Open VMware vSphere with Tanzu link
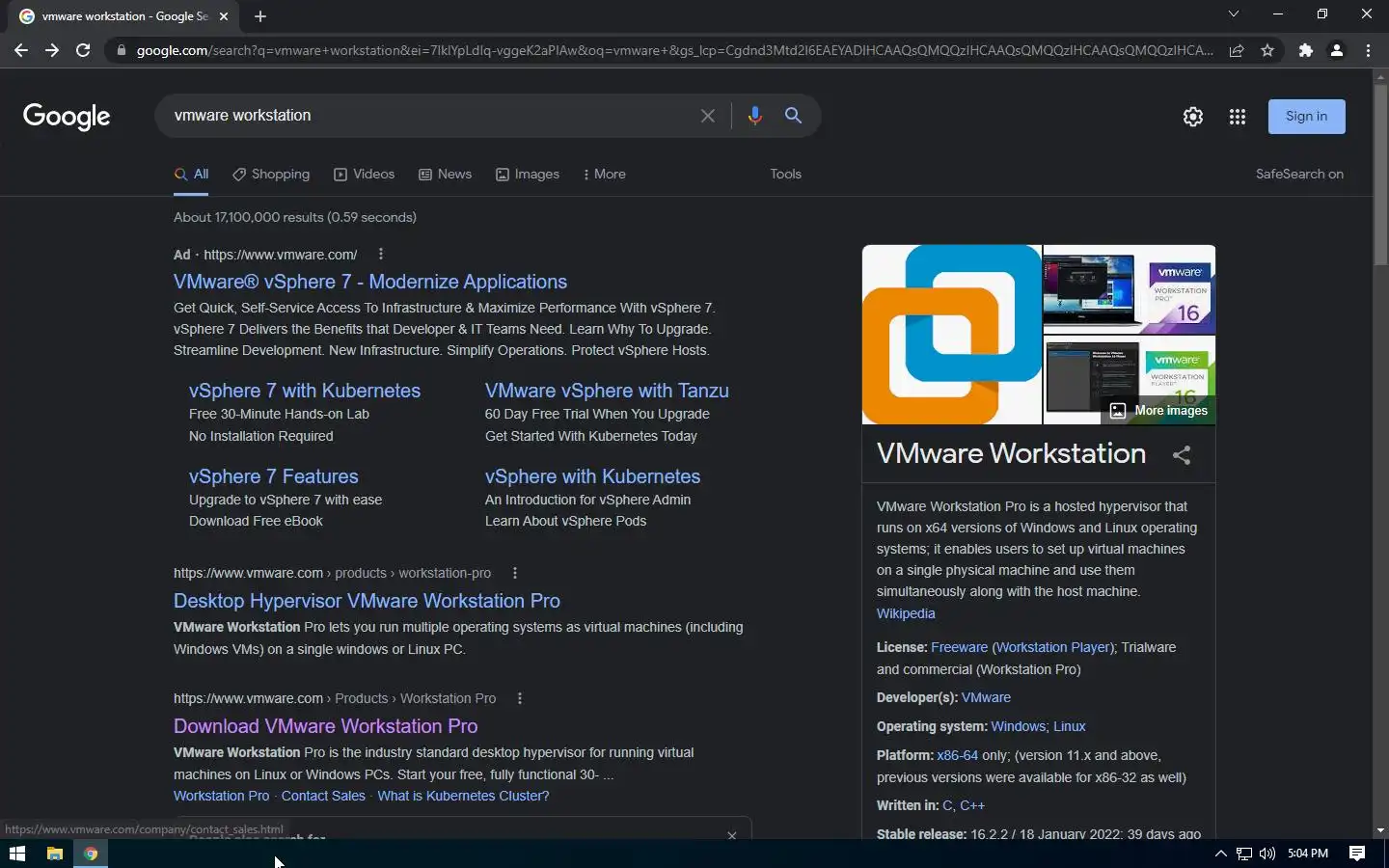1389x868 pixels. (607, 391)
